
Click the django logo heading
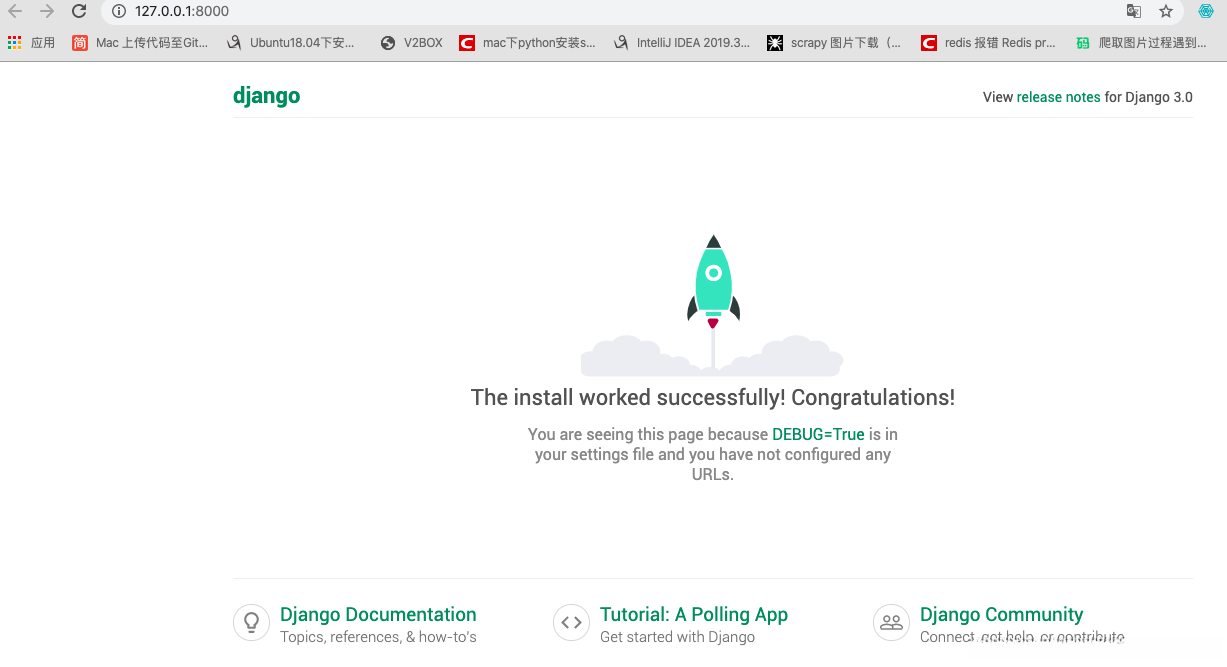click(266, 96)
